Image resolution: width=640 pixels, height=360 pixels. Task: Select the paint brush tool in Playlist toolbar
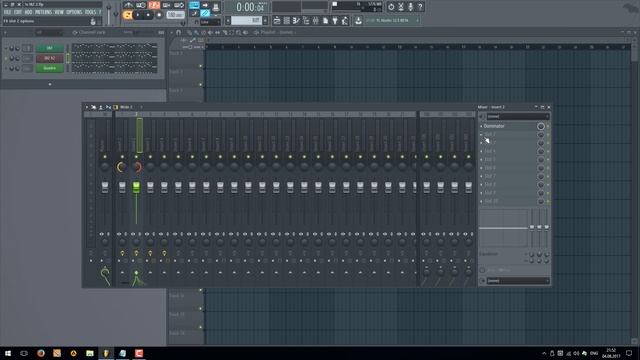tap(196, 32)
